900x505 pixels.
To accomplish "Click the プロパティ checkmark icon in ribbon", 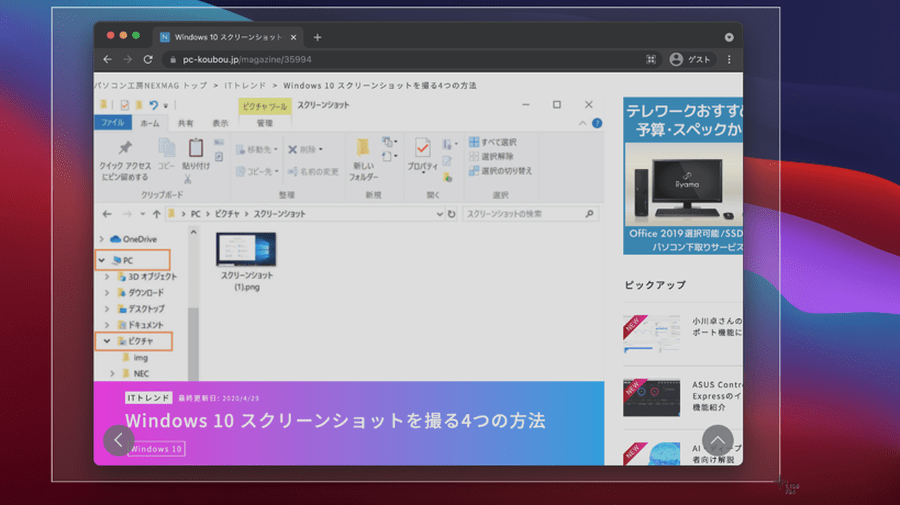I will click(x=422, y=148).
